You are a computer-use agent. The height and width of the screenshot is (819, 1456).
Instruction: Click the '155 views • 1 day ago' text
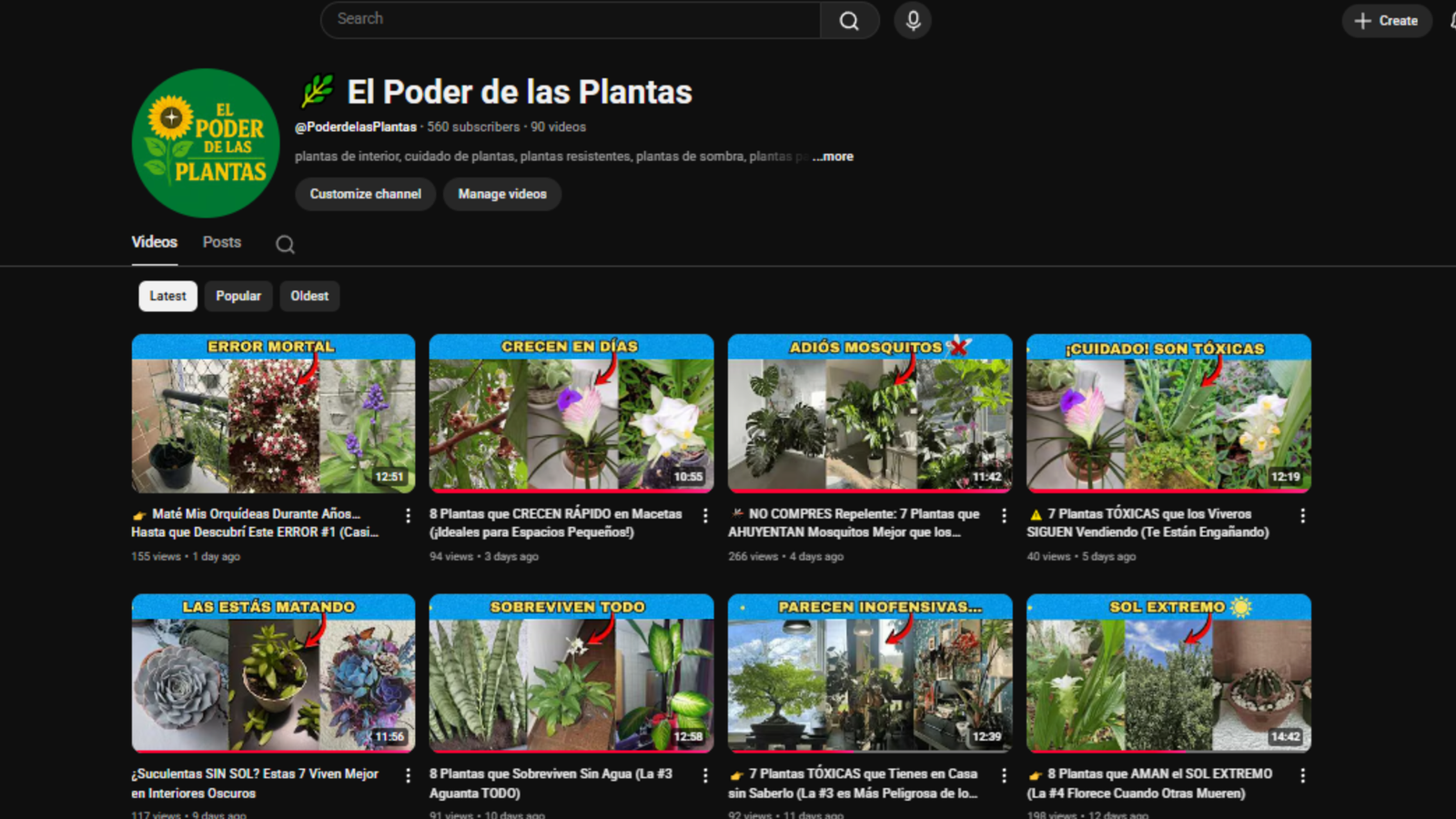[x=186, y=556]
